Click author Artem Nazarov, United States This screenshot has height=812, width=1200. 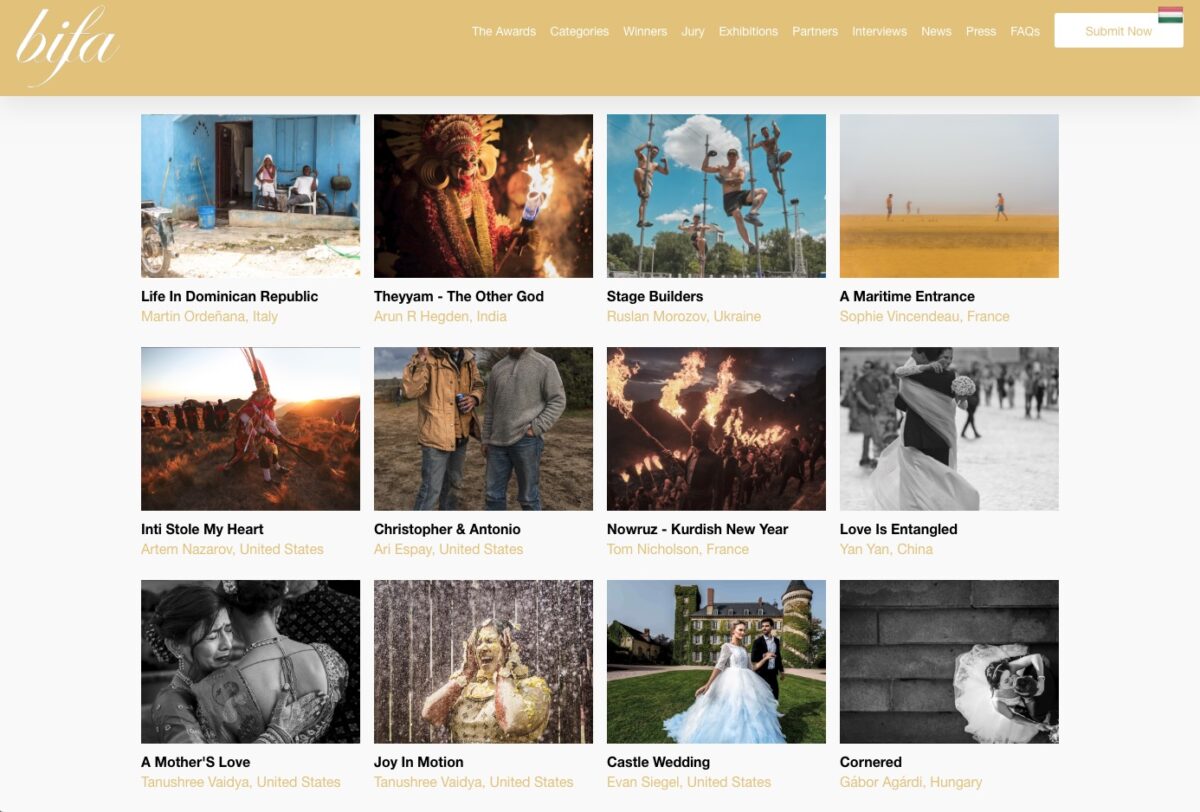pyautogui.click(x=232, y=549)
